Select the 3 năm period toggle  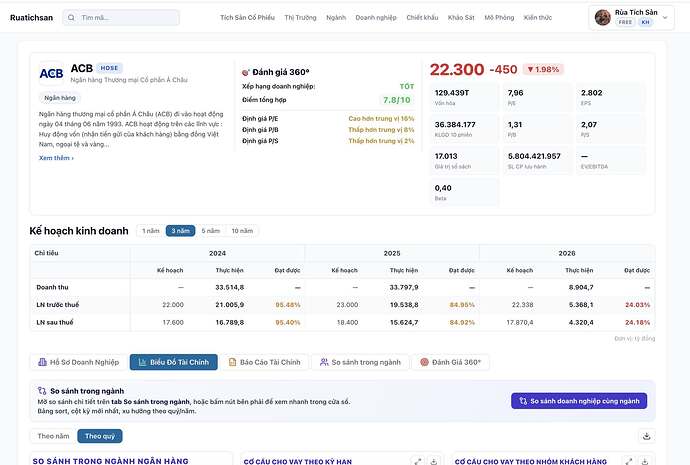coord(180,231)
